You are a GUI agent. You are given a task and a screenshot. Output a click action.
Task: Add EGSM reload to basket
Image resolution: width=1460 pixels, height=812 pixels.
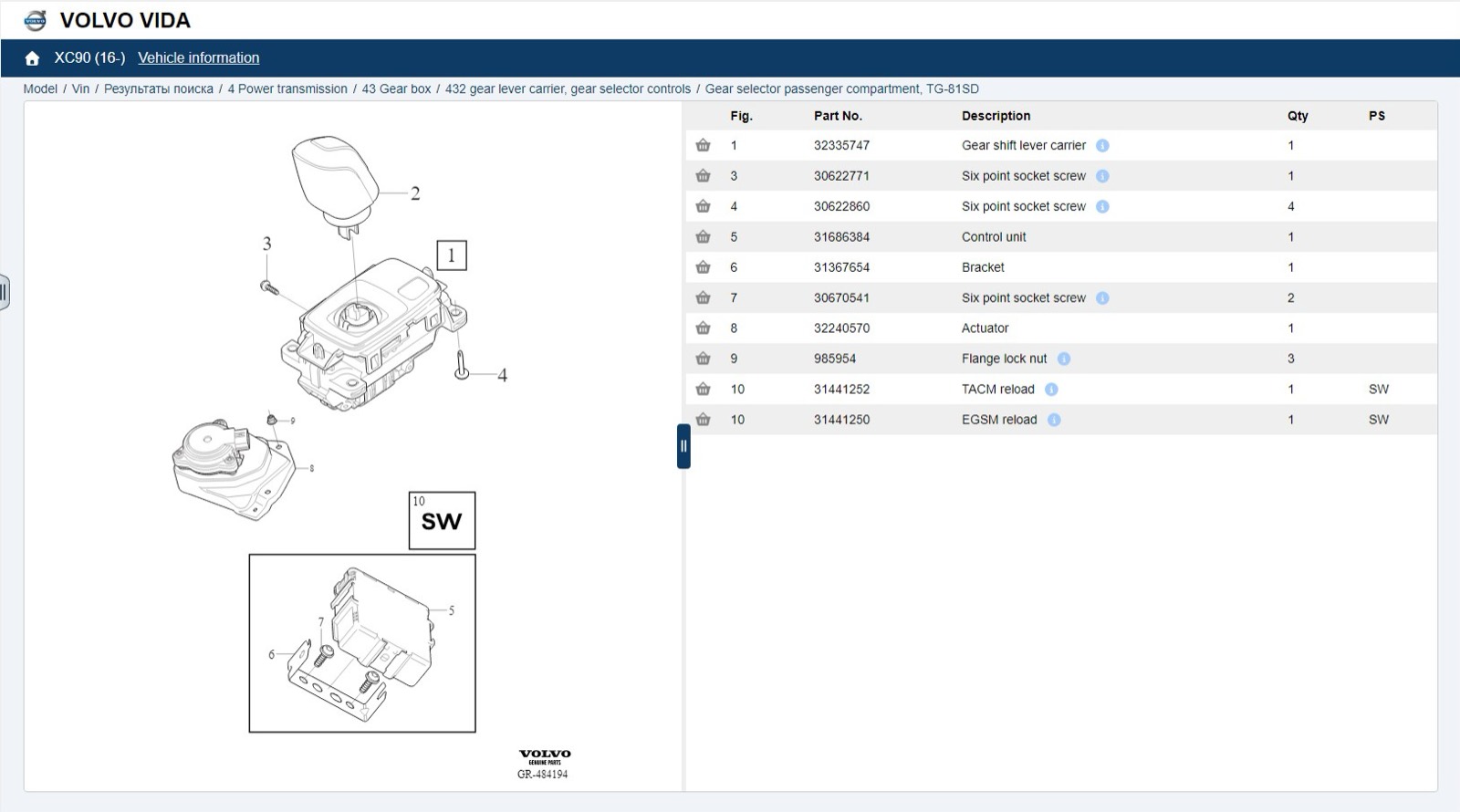point(703,420)
